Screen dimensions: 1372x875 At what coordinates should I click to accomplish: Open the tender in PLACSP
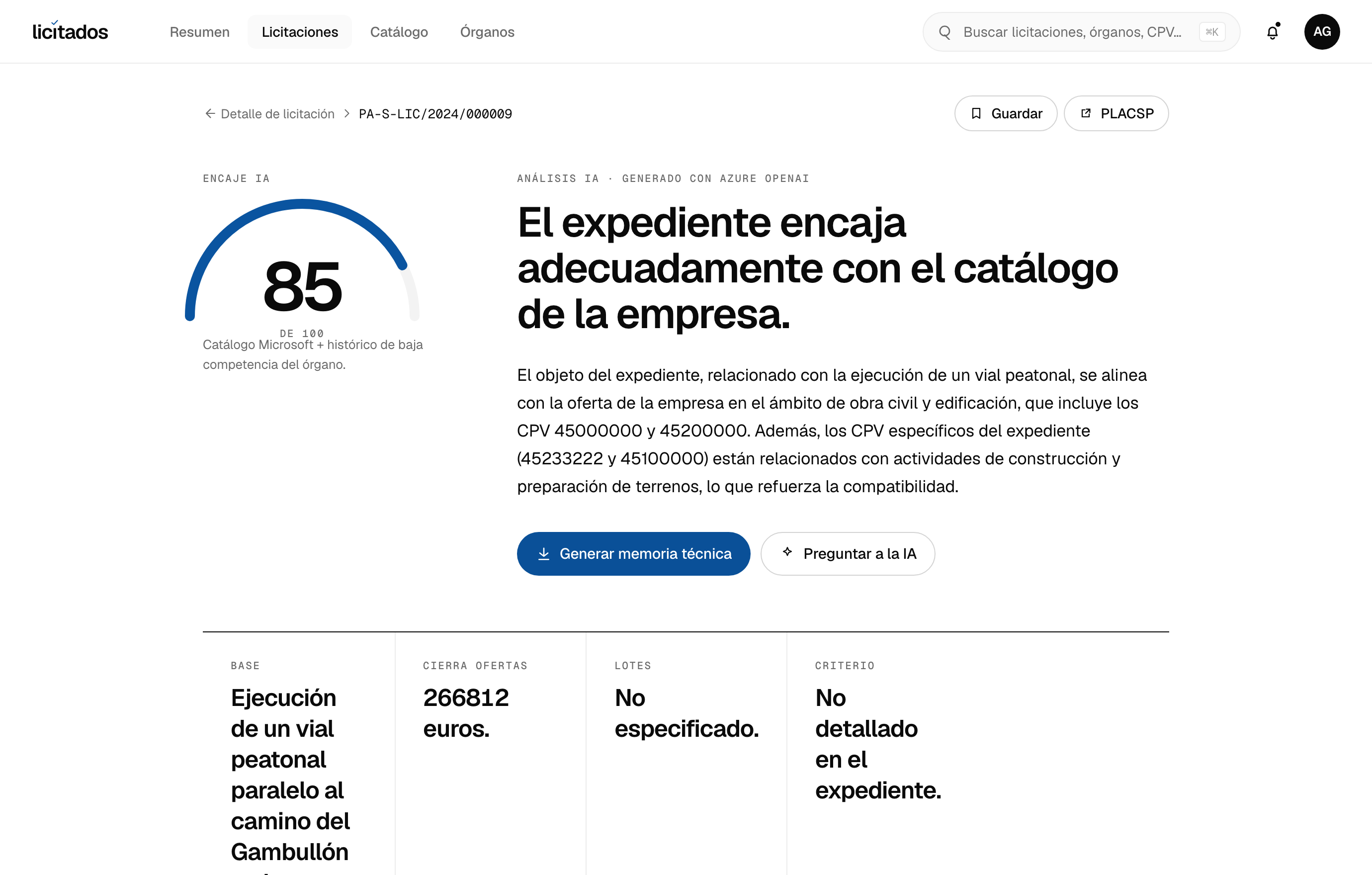(1116, 113)
